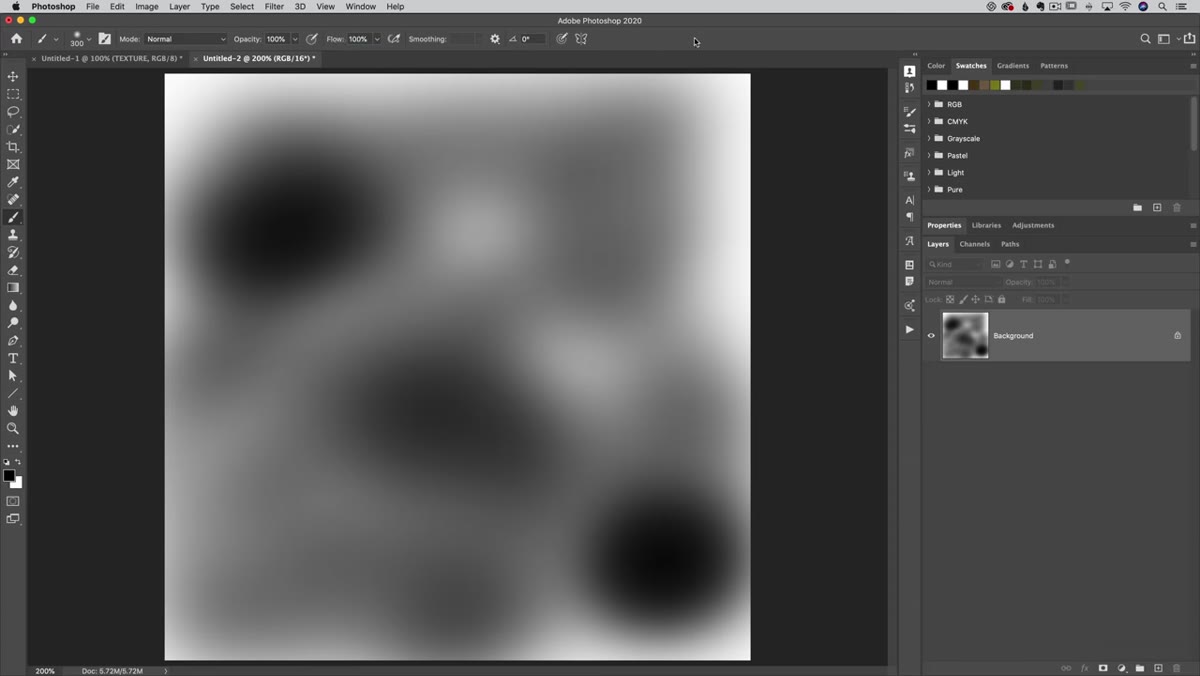Select the Brush tool in toolbar
This screenshot has height=676, width=1200.
13,217
